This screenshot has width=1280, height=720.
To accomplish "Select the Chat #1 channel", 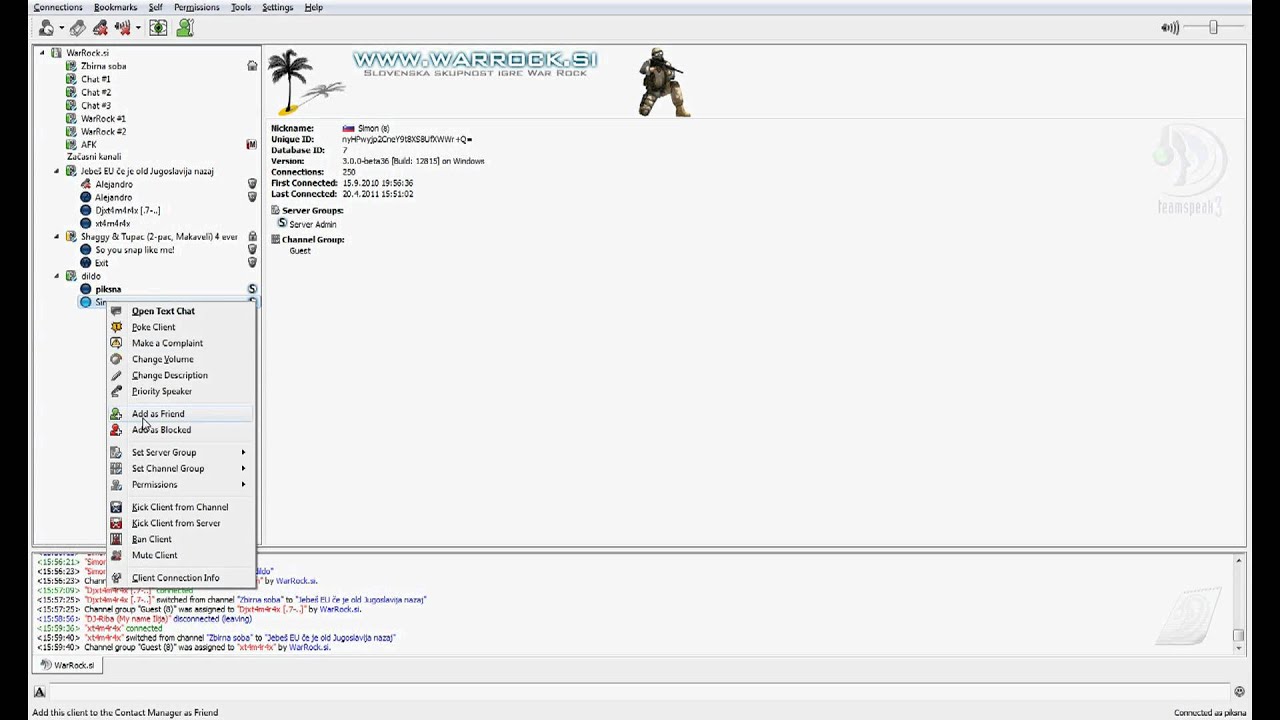I will pyautogui.click(x=96, y=79).
